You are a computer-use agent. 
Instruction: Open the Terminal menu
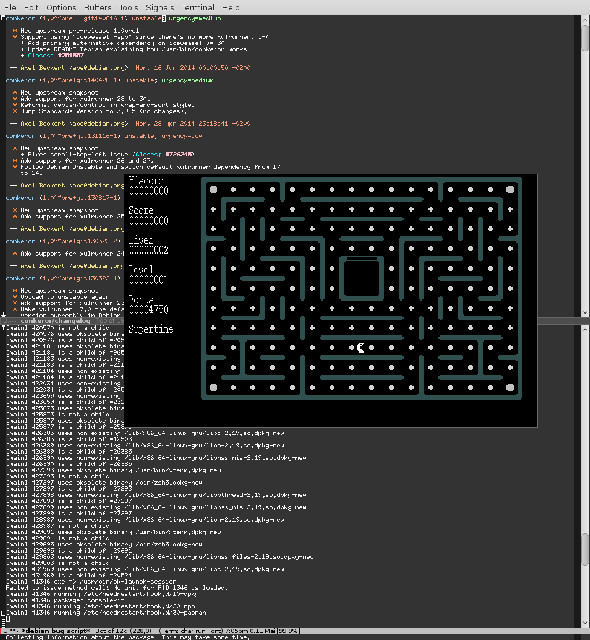coord(199,7)
